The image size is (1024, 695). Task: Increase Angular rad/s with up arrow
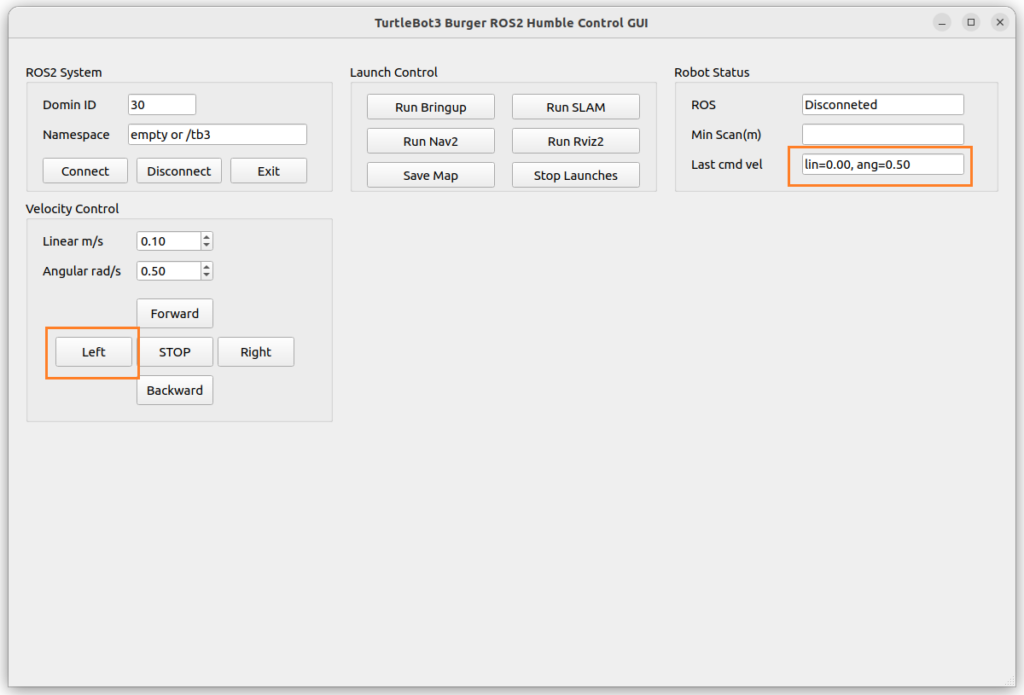coord(206,267)
